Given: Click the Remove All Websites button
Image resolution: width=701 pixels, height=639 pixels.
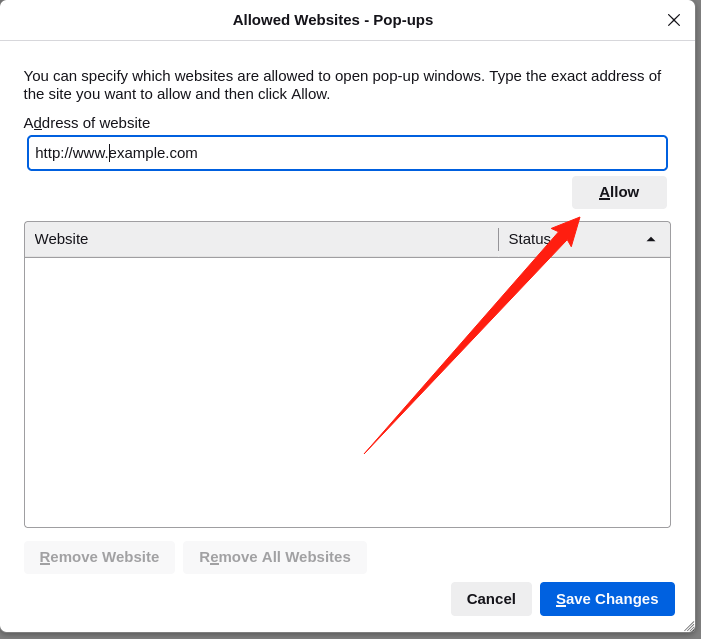Looking at the screenshot, I should [x=274, y=557].
